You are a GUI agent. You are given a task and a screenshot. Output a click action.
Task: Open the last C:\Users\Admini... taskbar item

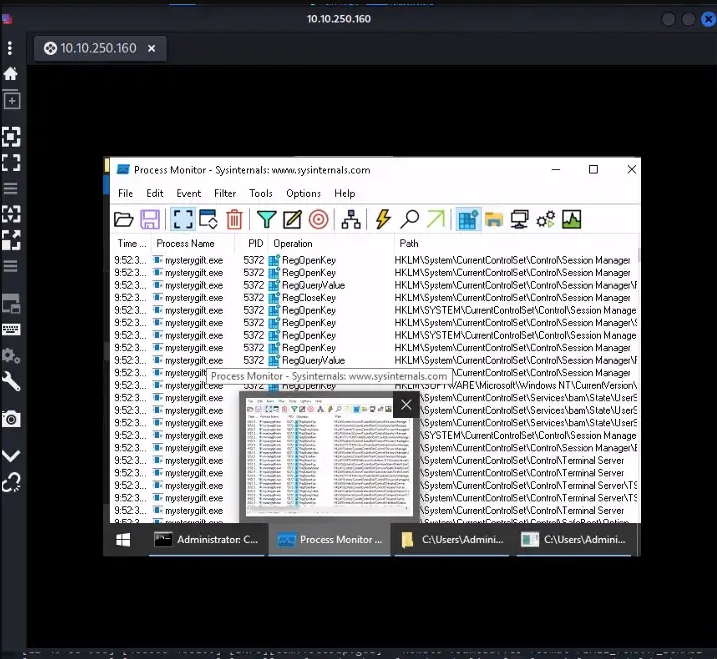click(x=574, y=540)
